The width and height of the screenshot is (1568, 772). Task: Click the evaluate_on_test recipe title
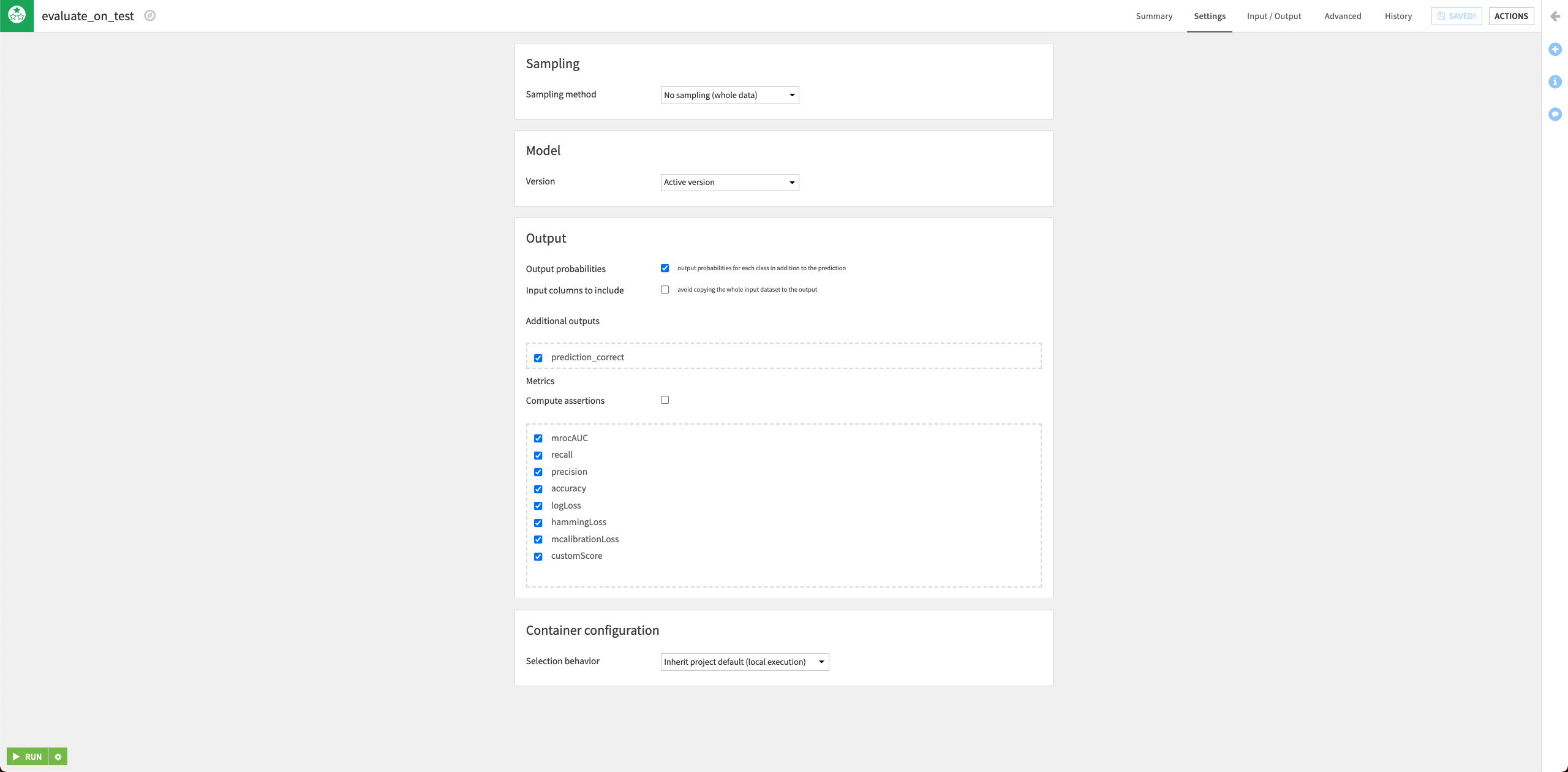tap(88, 16)
